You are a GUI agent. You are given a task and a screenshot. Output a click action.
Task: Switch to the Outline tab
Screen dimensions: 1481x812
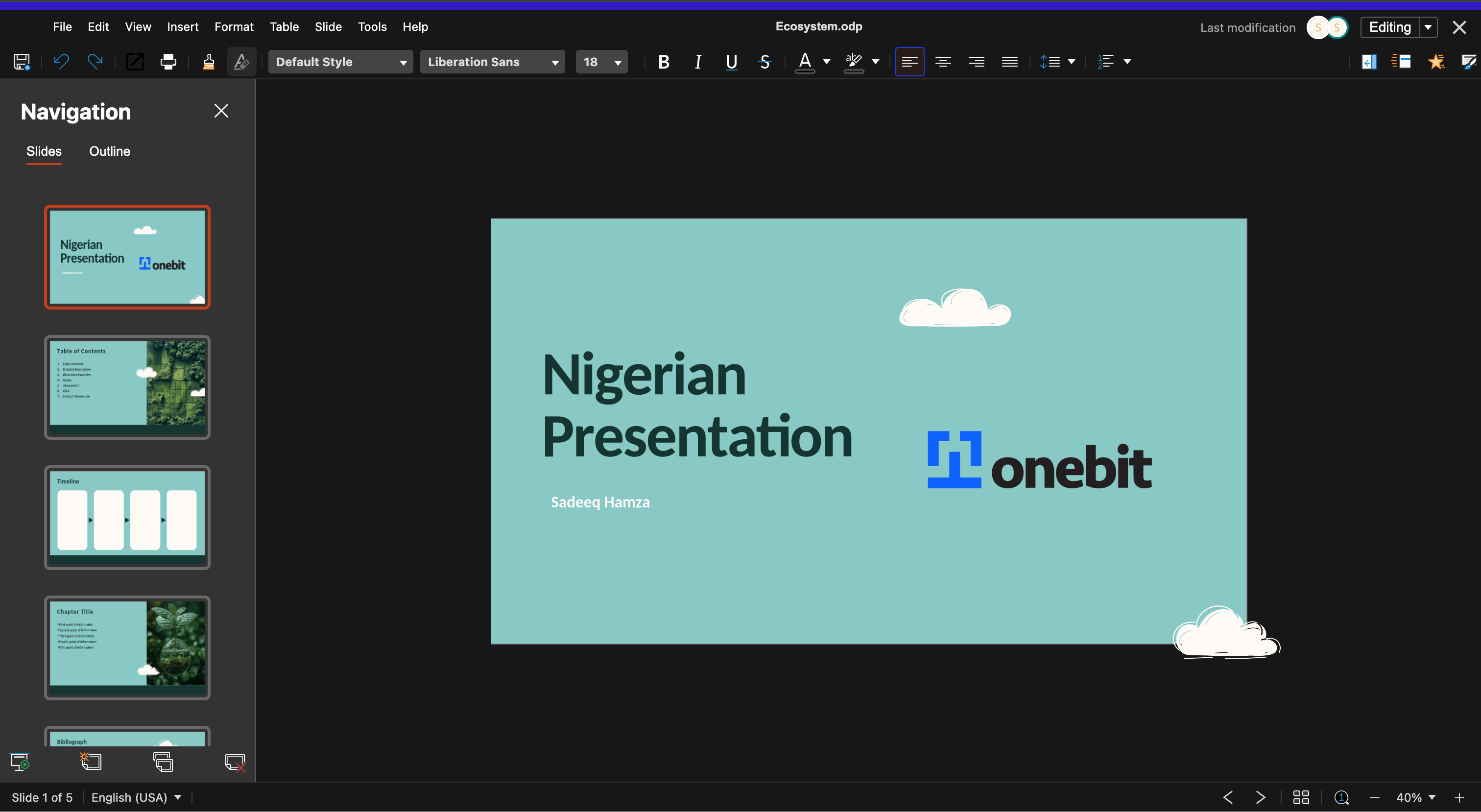(x=109, y=151)
